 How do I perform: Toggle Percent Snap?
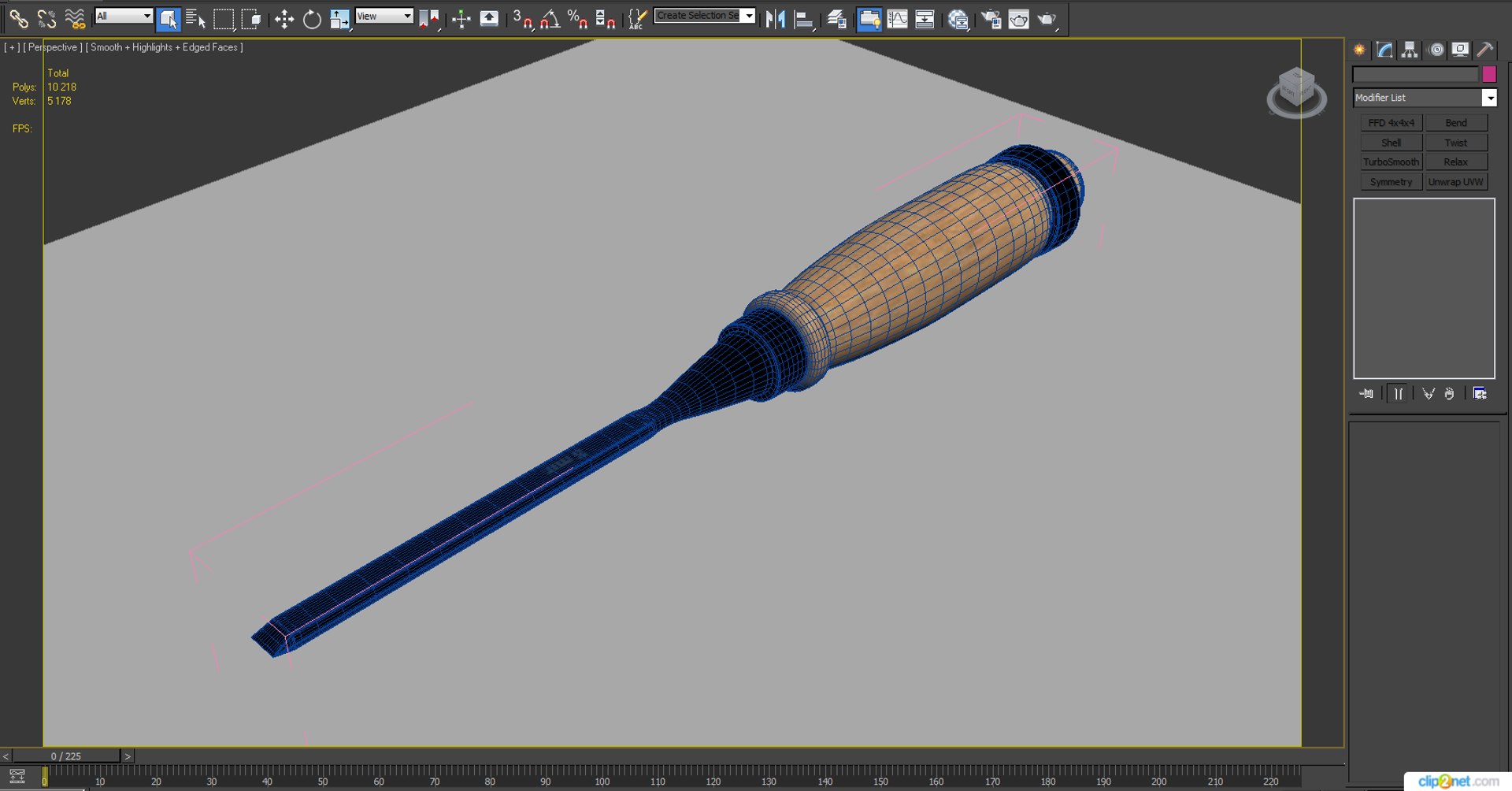click(x=577, y=19)
